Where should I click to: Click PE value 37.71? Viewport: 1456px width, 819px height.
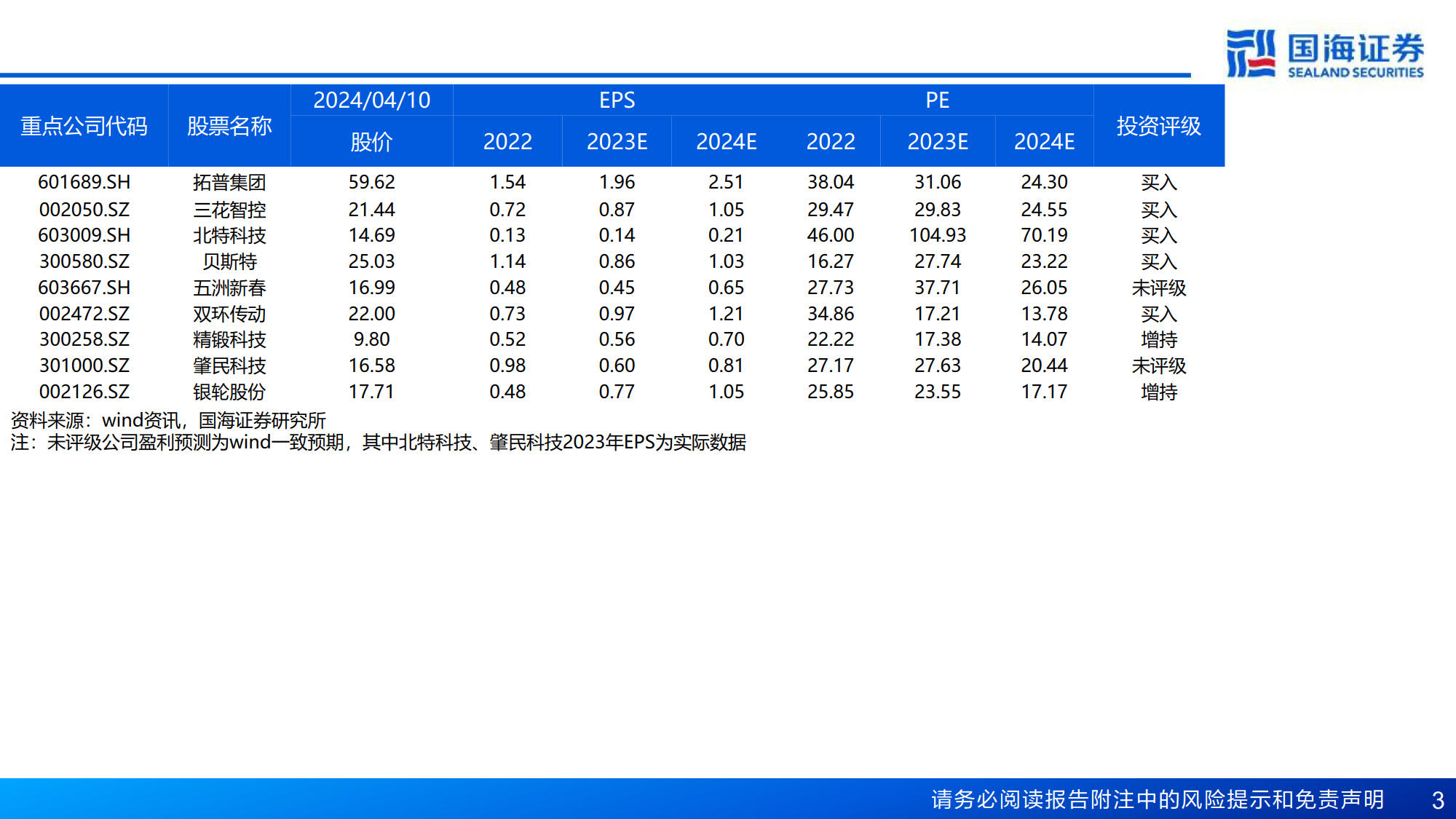(938, 288)
